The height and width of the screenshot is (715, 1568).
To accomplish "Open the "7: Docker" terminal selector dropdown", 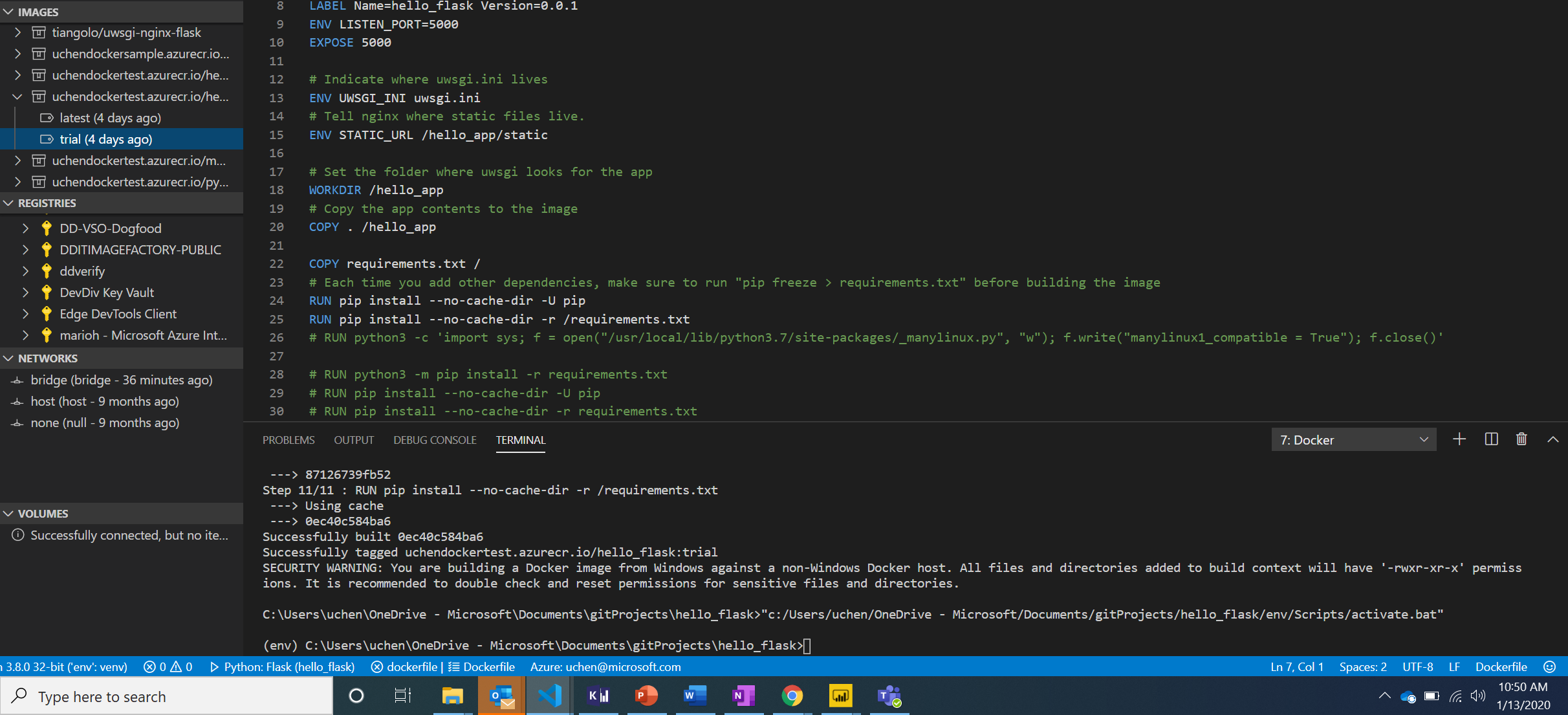I will pyautogui.click(x=1353, y=439).
